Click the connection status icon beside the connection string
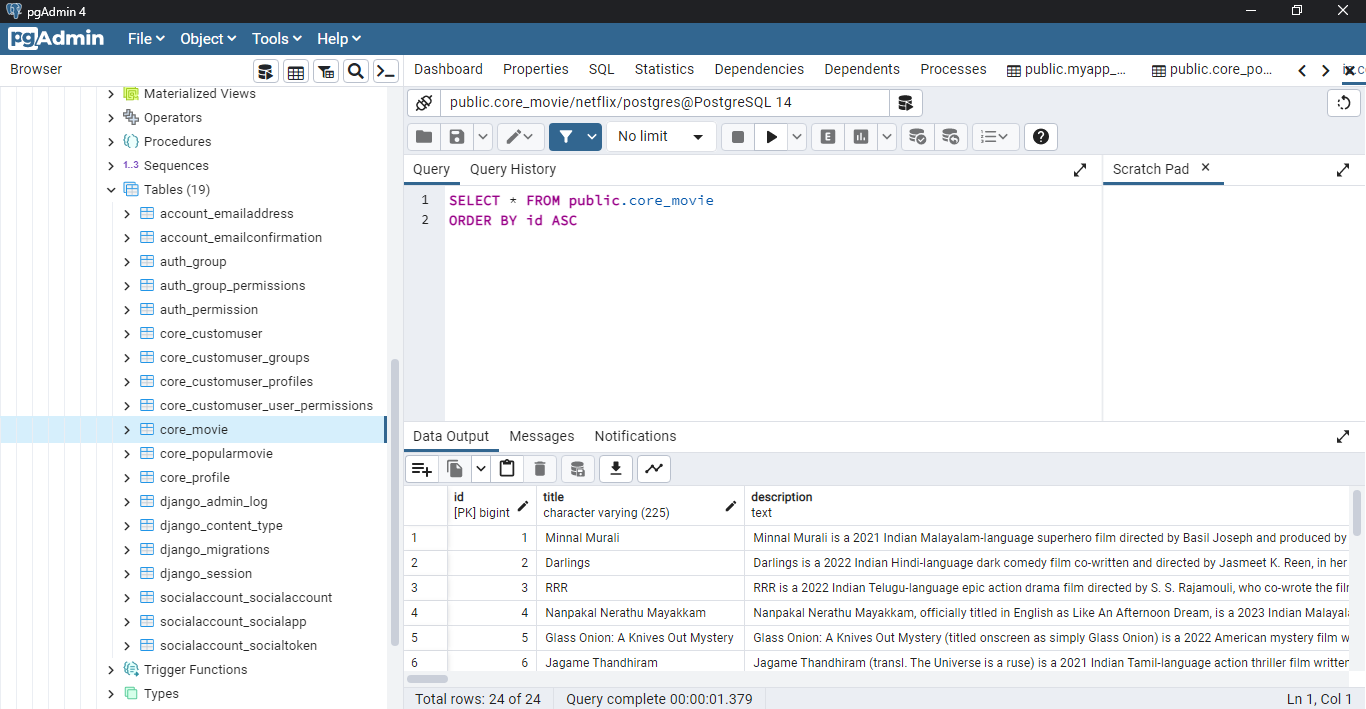1366x709 pixels. tap(424, 103)
